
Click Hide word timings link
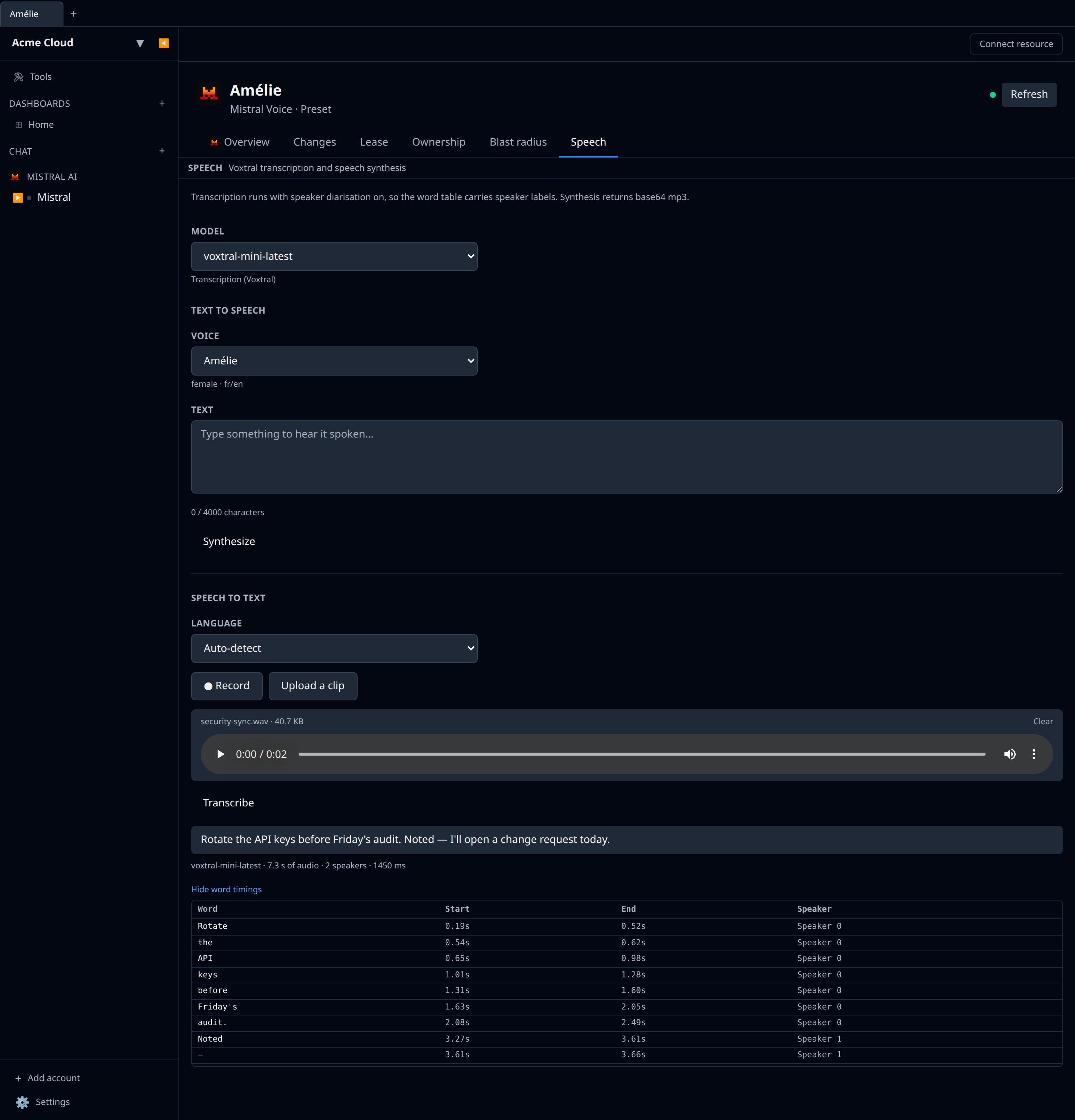pyautogui.click(x=226, y=889)
